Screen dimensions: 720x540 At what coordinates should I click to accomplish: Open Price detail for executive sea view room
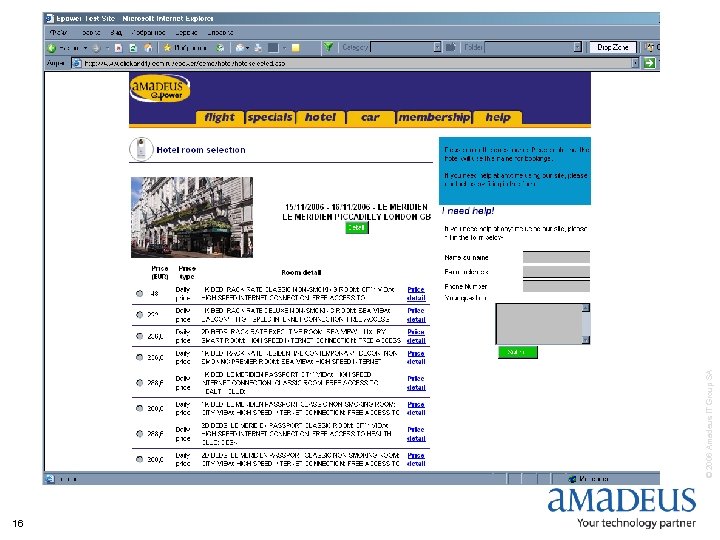pyautogui.click(x=416, y=336)
